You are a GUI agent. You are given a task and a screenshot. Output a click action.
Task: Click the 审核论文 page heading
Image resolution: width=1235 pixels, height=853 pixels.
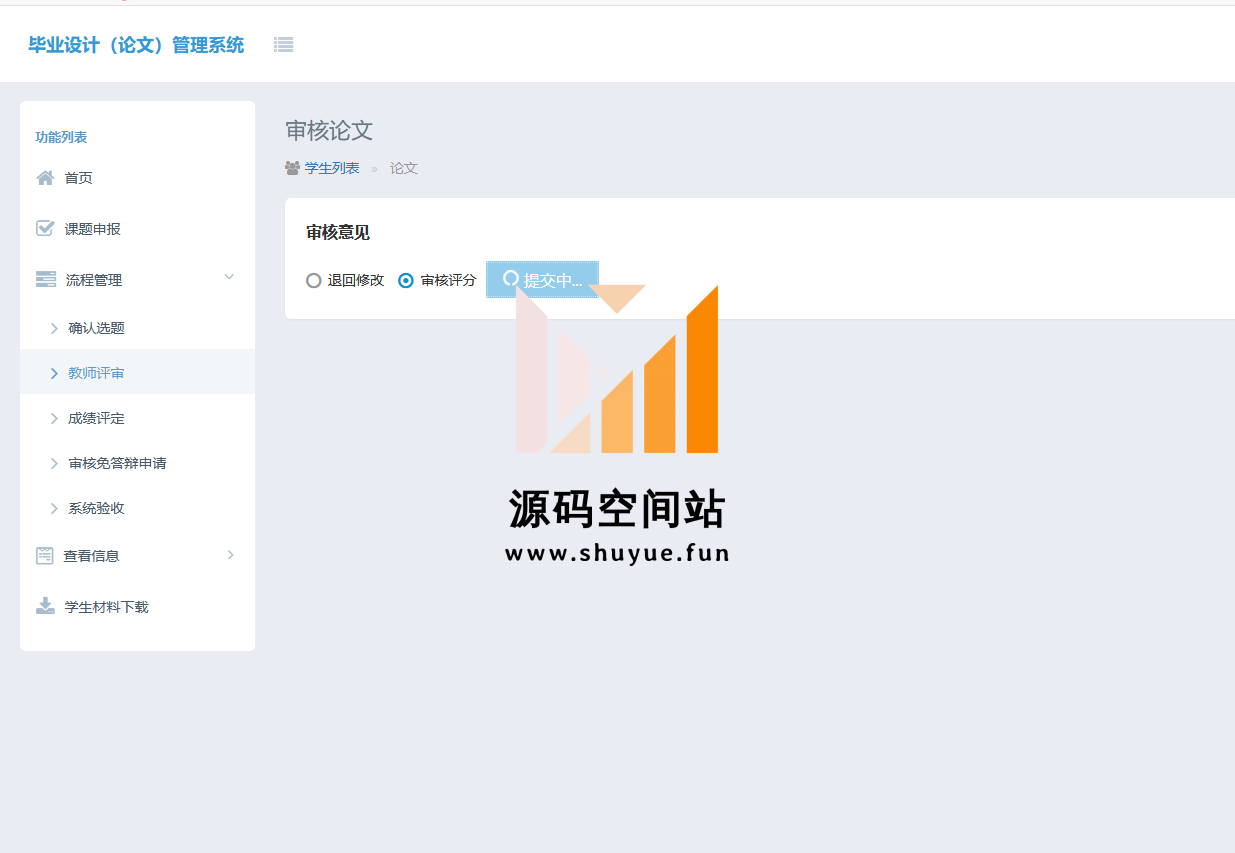click(x=329, y=130)
